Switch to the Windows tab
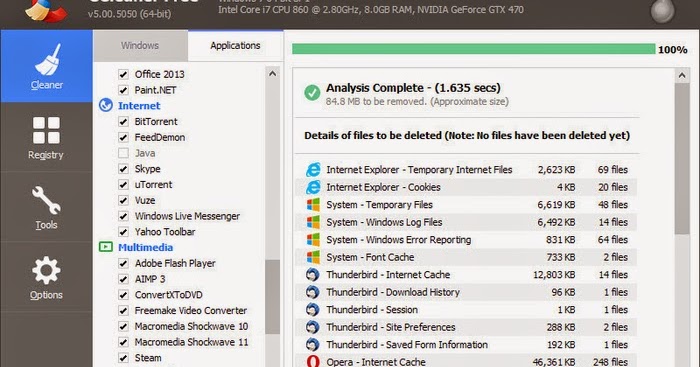 (x=140, y=46)
